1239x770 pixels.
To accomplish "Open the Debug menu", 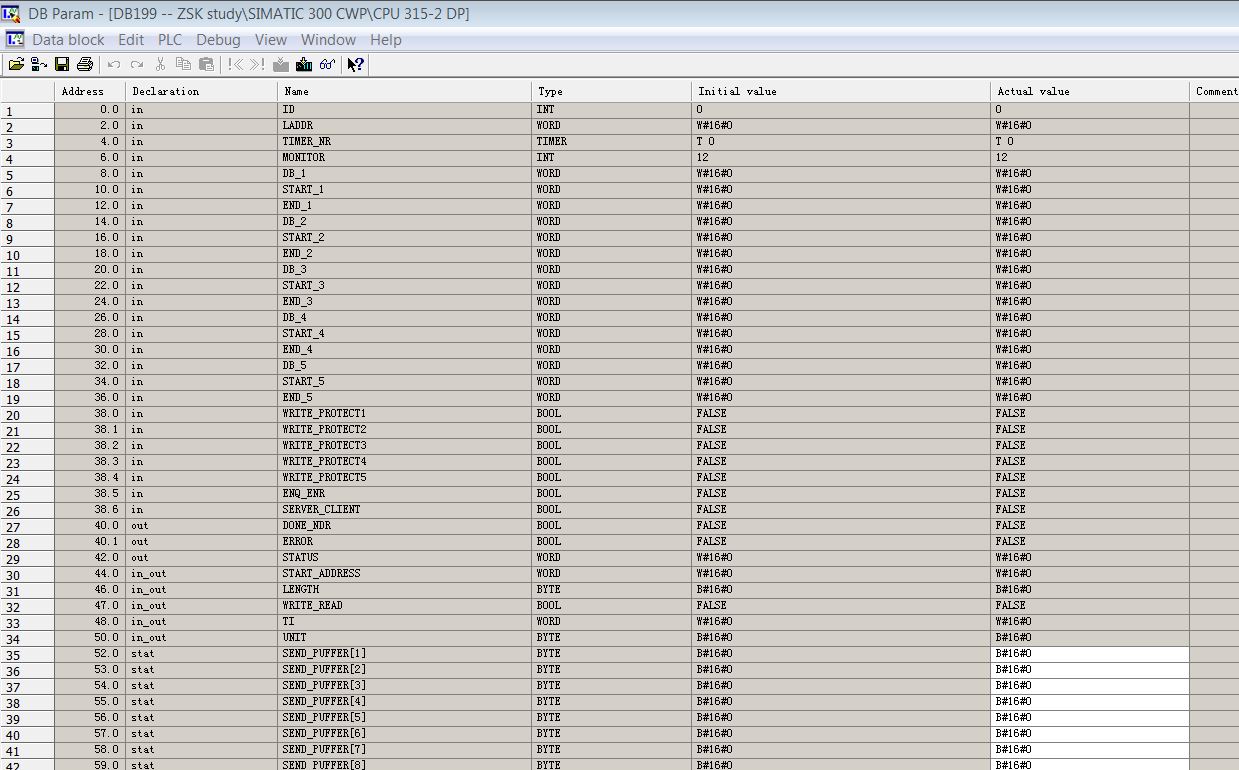I will (218, 40).
